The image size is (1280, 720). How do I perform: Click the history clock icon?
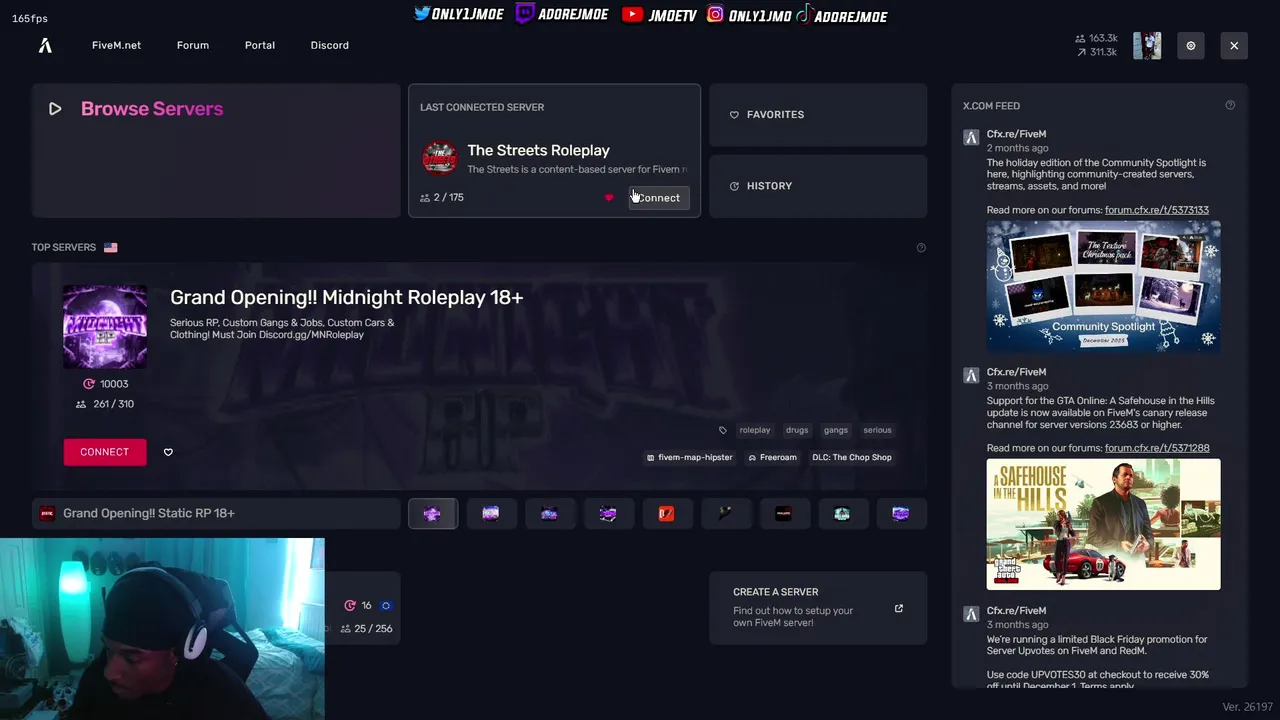(x=734, y=186)
